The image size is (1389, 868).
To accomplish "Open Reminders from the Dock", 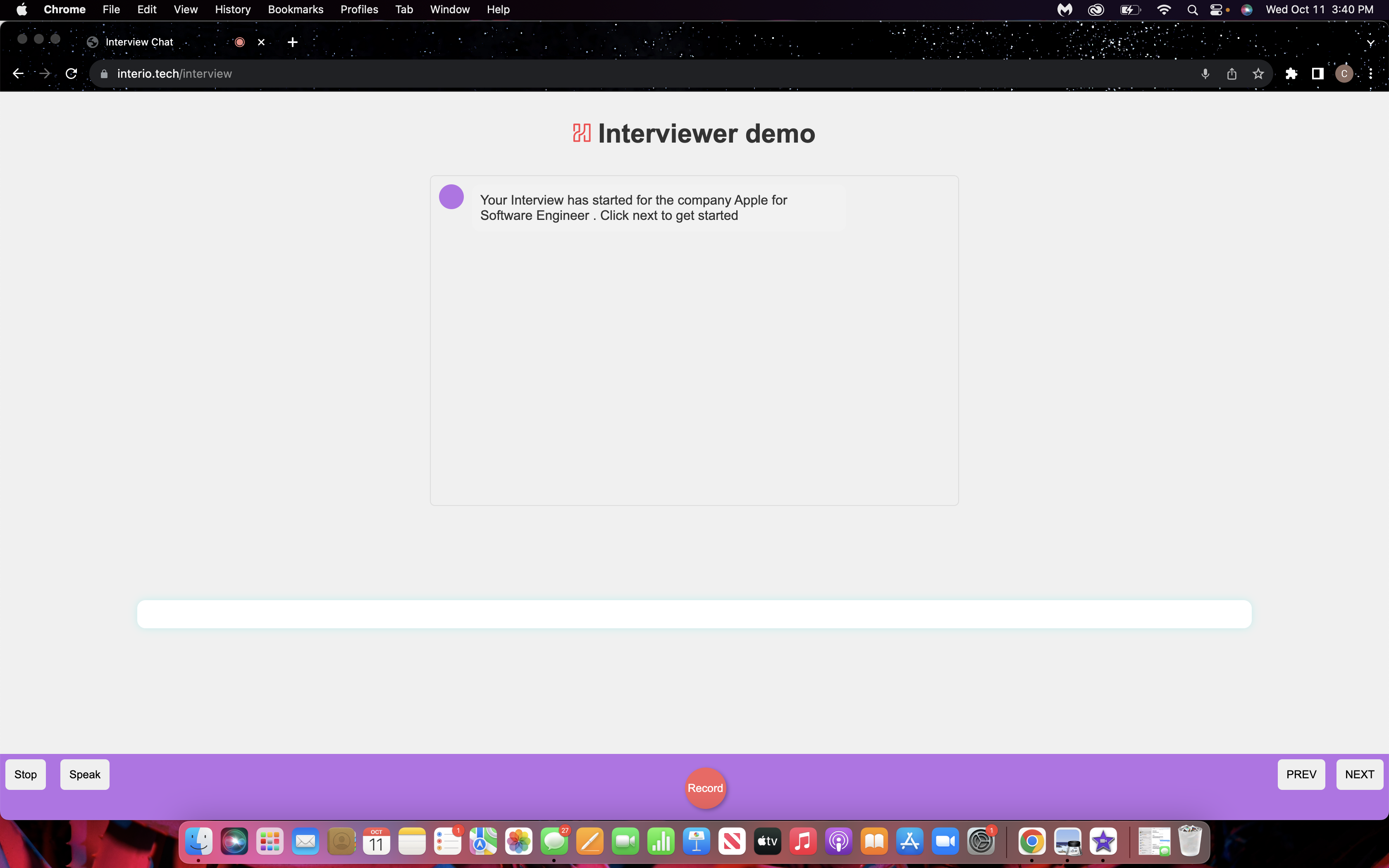I will tap(448, 842).
